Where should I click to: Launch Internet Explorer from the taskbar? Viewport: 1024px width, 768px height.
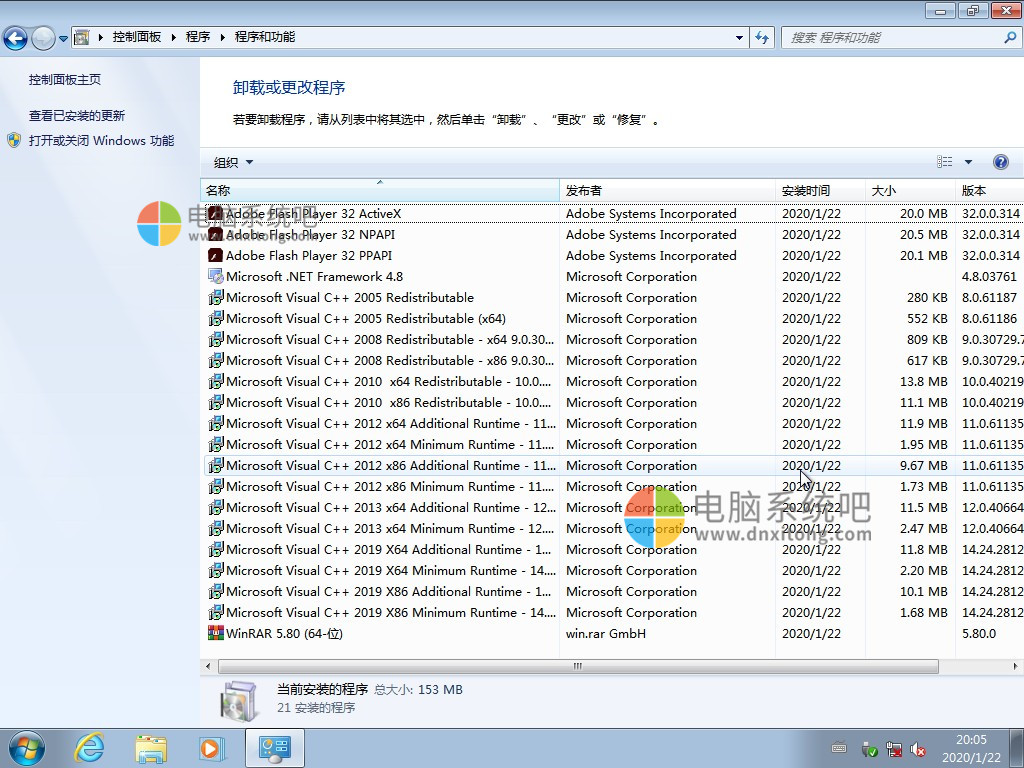coord(89,747)
